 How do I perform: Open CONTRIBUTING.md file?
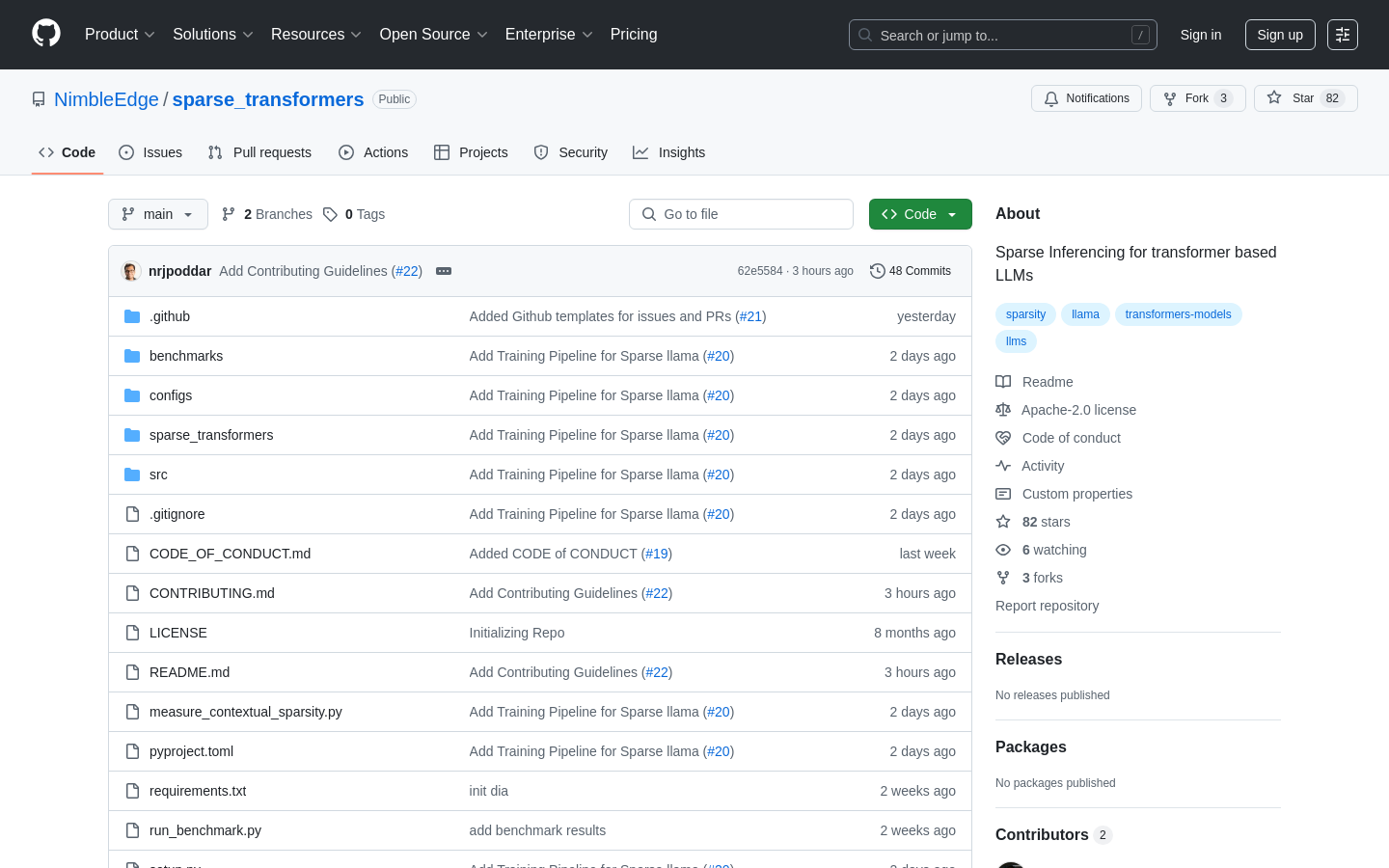(212, 593)
